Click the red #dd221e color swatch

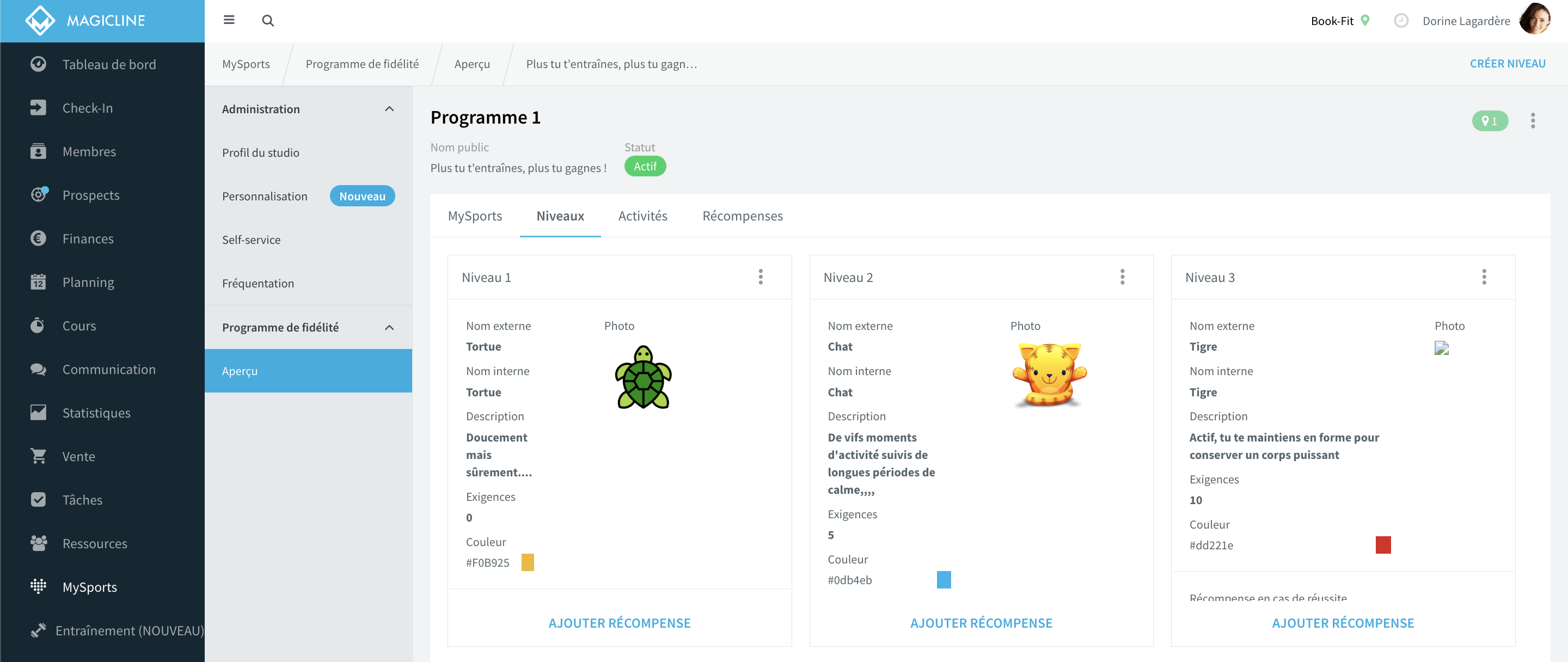(x=1383, y=544)
